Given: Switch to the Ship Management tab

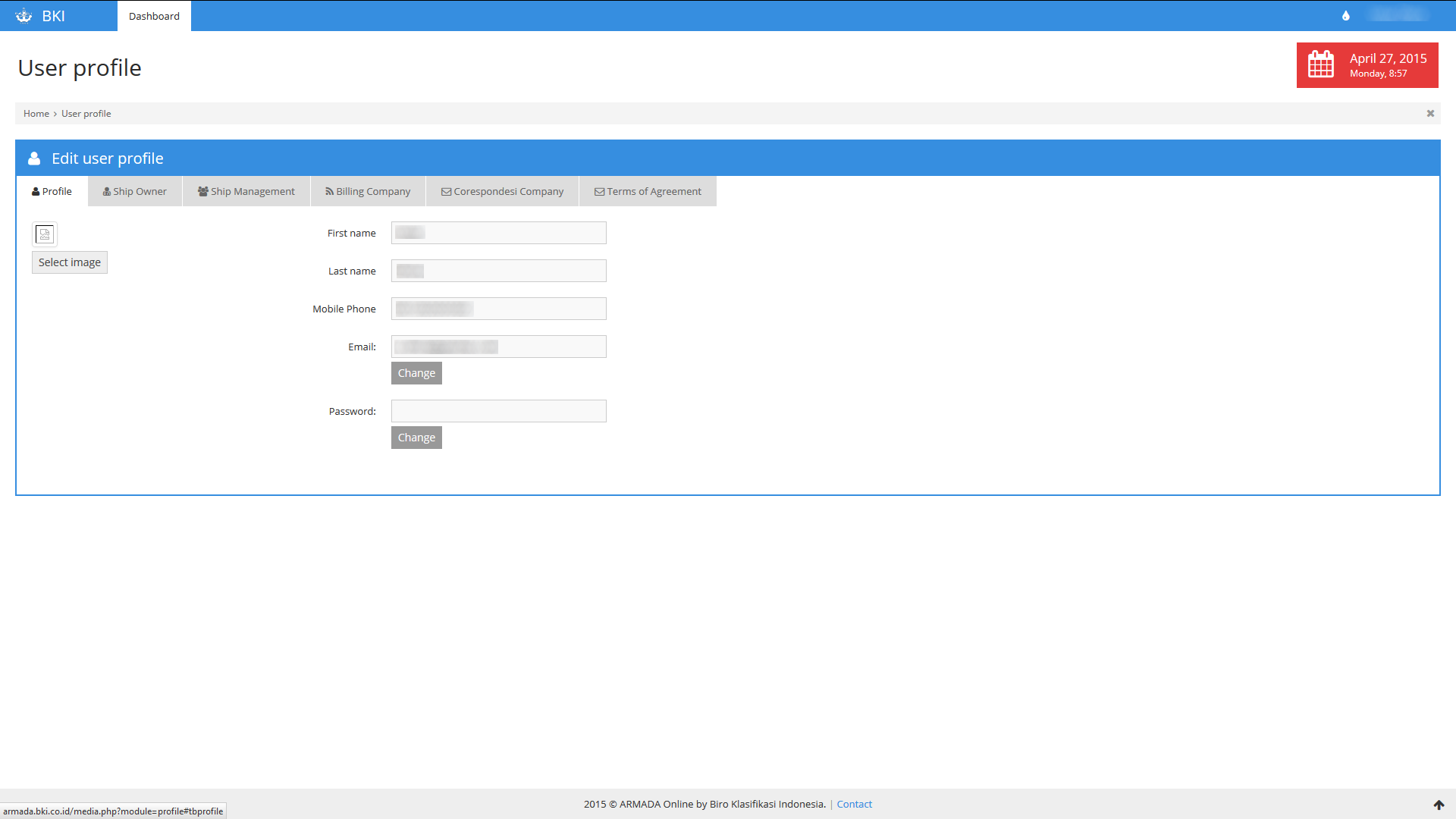Looking at the screenshot, I should (246, 192).
